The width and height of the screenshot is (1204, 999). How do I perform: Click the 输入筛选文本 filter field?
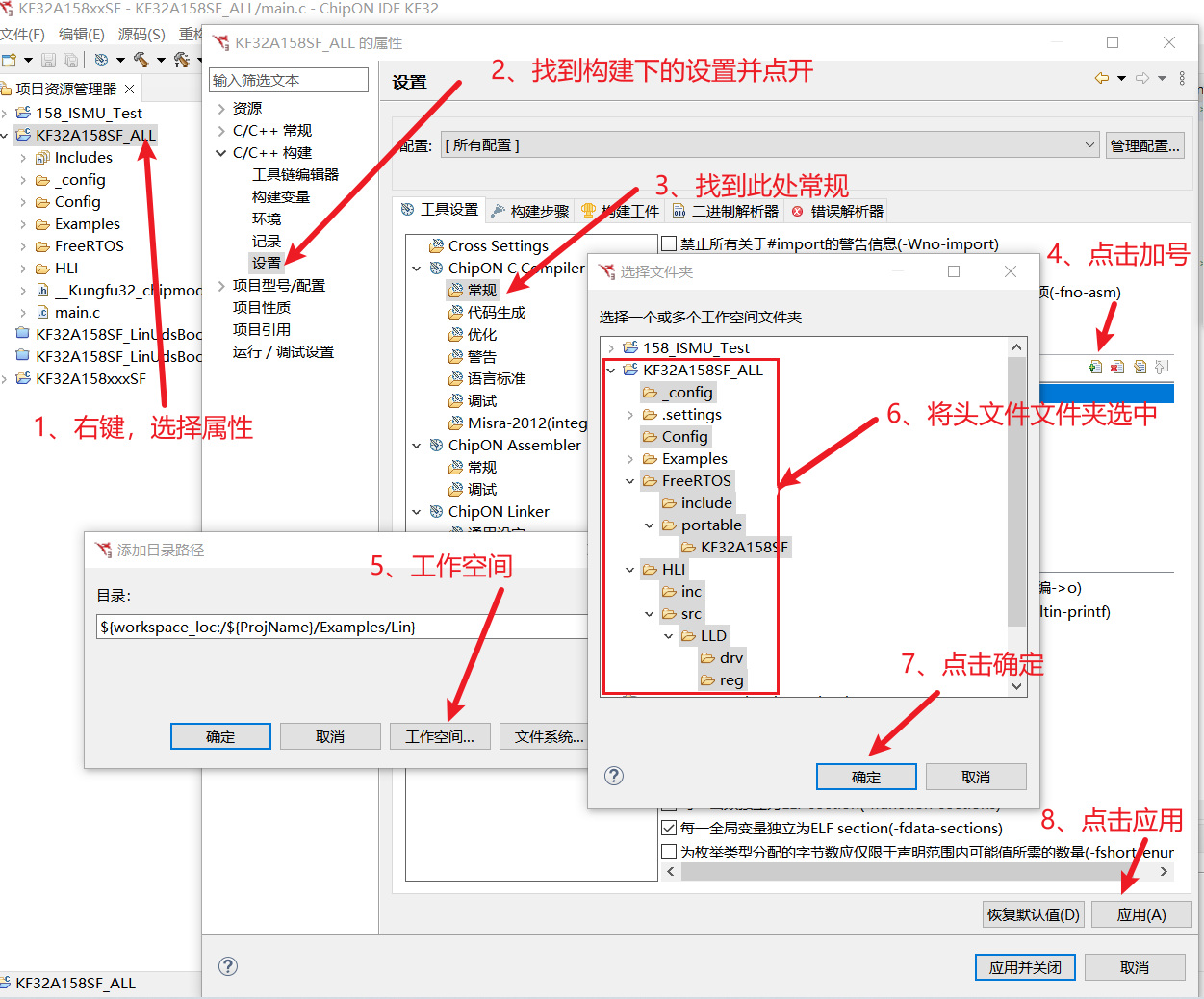point(289,80)
